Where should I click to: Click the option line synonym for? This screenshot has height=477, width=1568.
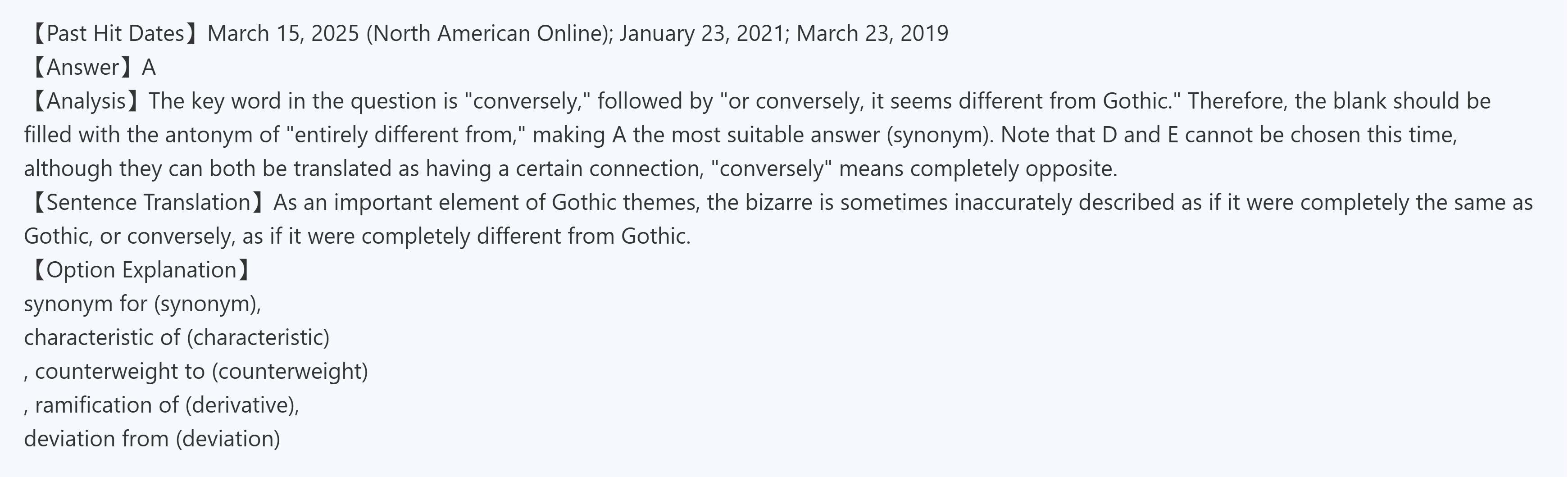(x=142, y=304)
